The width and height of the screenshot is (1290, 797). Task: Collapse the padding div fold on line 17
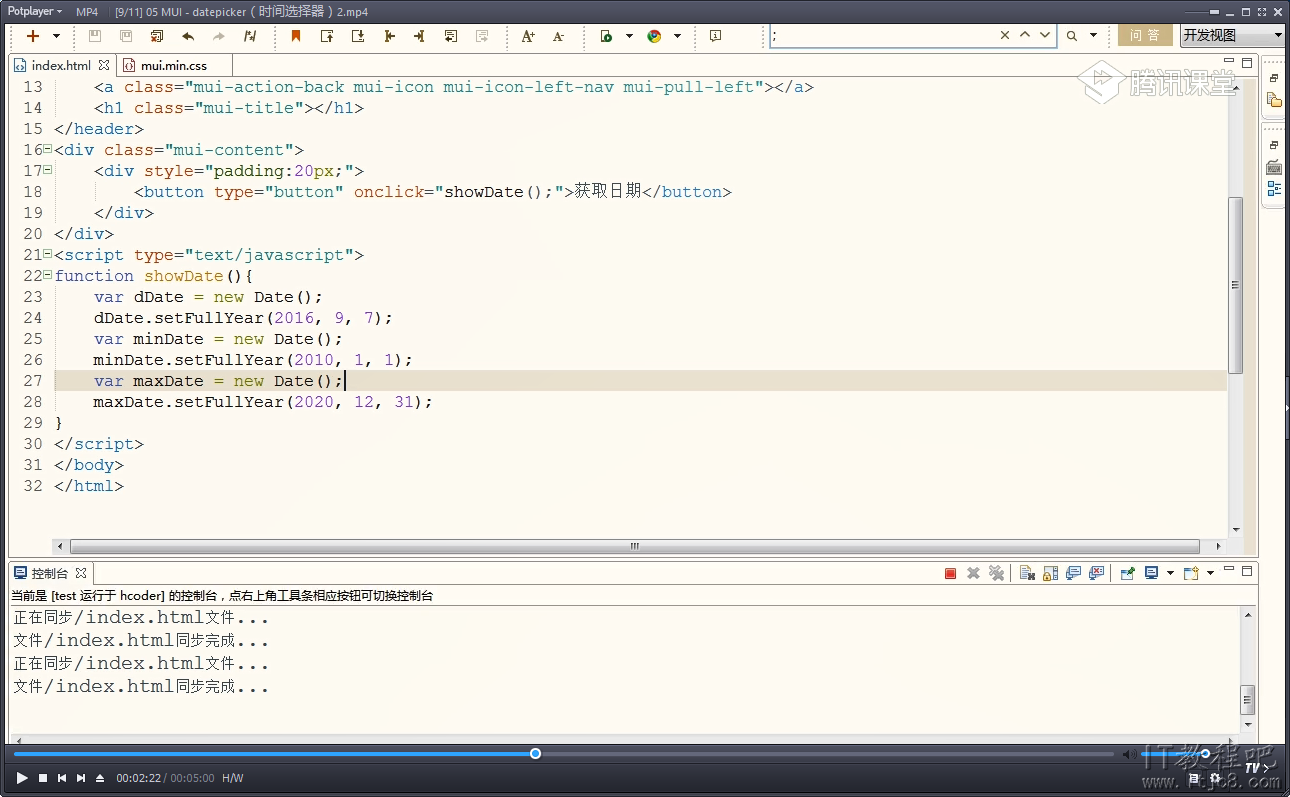(47, 170)
